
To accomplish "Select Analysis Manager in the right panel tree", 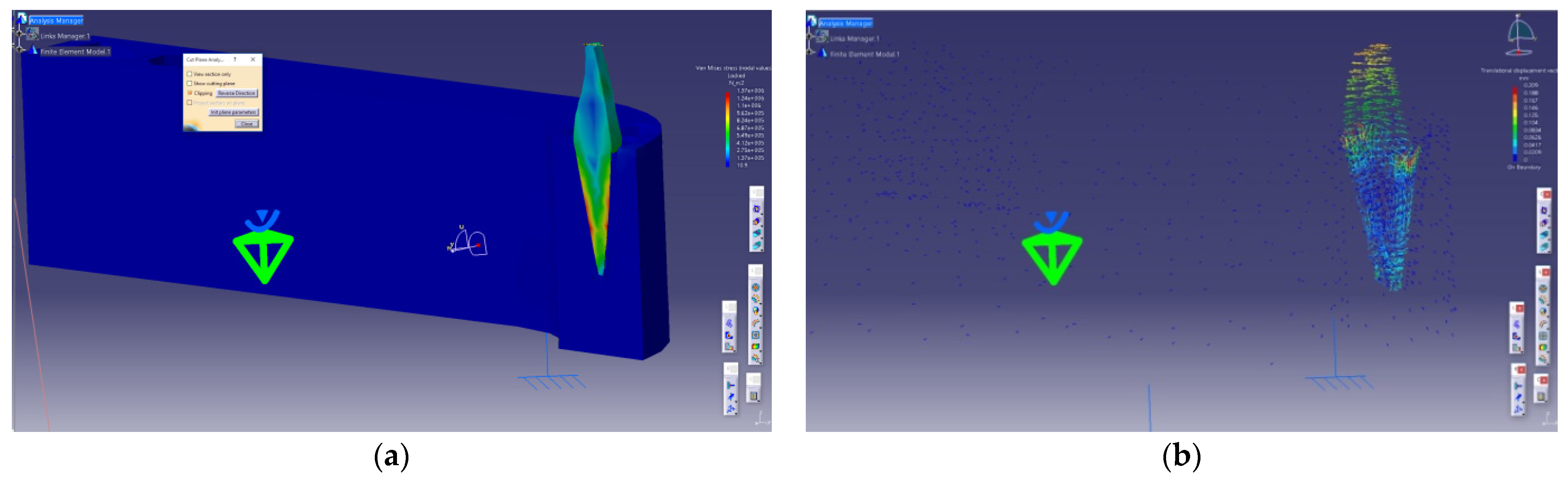I will pos(846,23).
